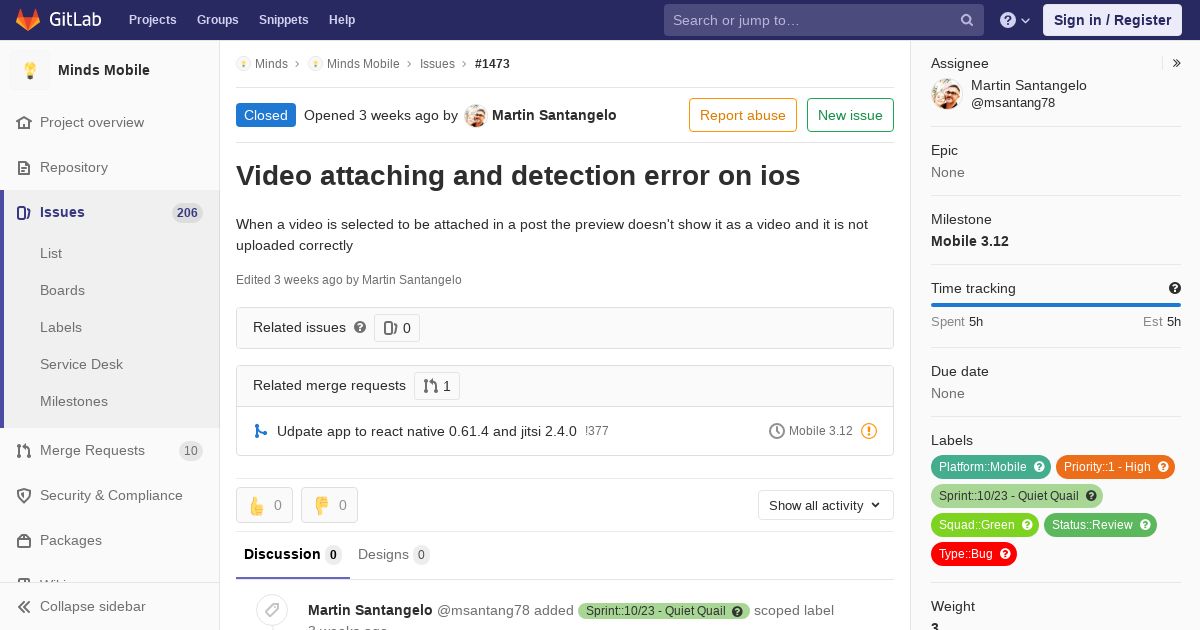Open the Projects menu
Viewport: 1200px width, 630px height.
[x=152, y=20]
